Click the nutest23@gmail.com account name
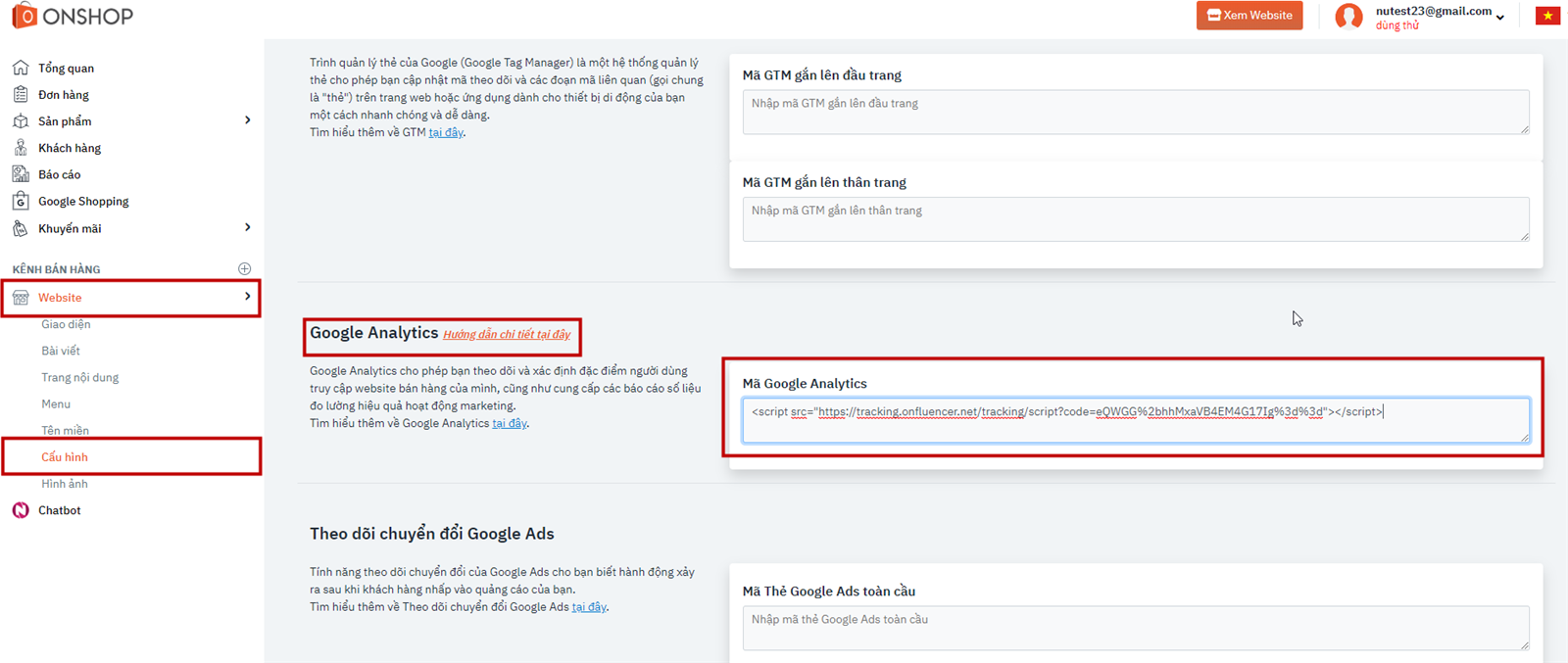The image size is (1568, 663). pyautogui.click(x=1433, y=11)
